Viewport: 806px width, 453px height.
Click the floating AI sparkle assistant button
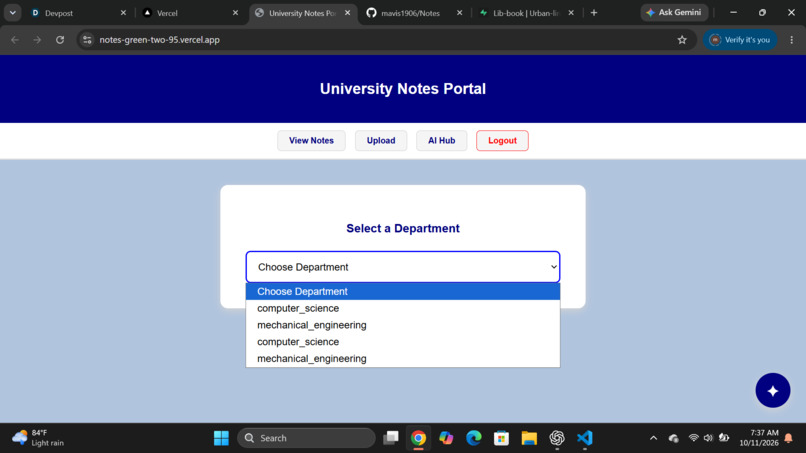(x=773, y=390)
